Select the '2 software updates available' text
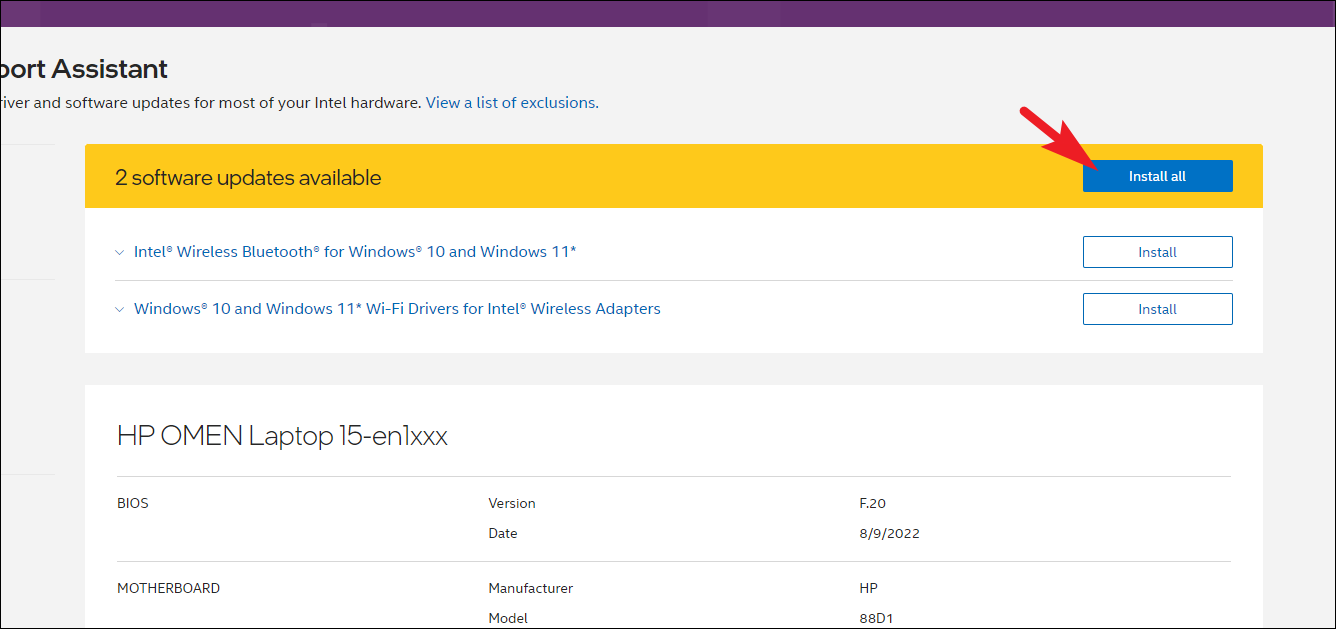 pos(248,177)
